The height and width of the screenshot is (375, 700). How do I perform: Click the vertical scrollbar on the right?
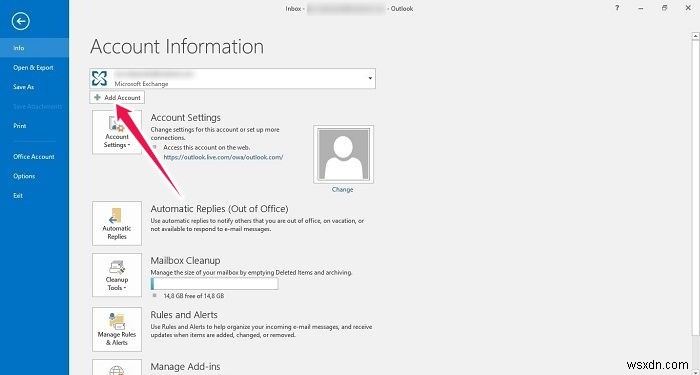click(x=695, y=188)
